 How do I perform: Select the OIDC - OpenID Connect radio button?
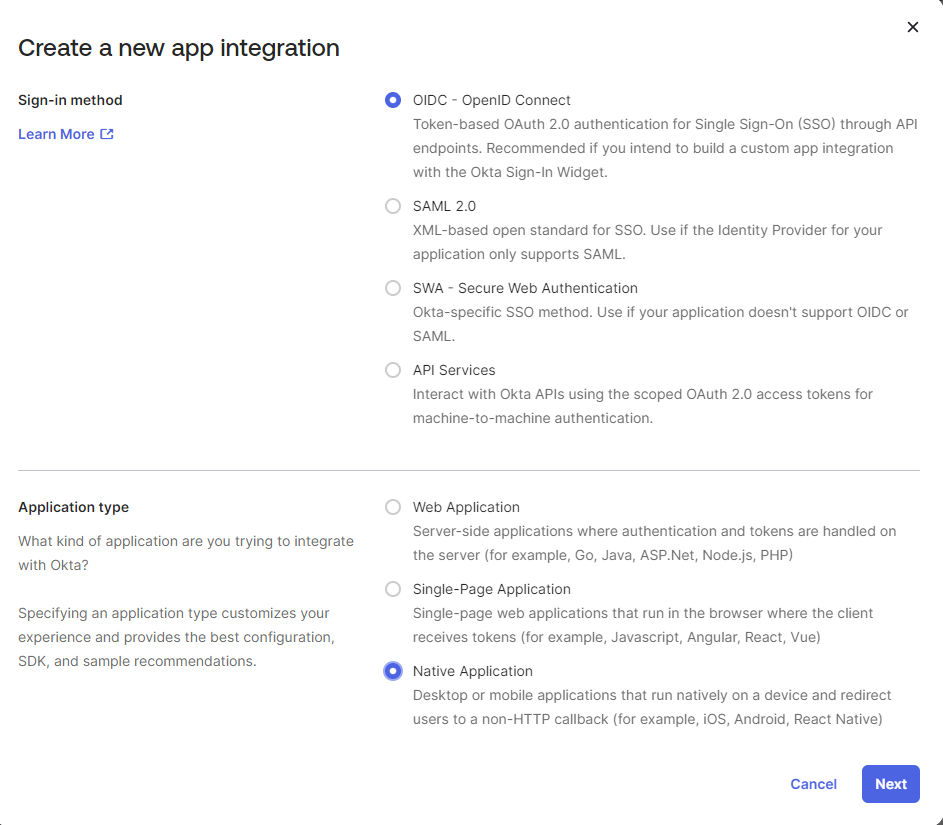pyautogui.click(x=393, y=100)
